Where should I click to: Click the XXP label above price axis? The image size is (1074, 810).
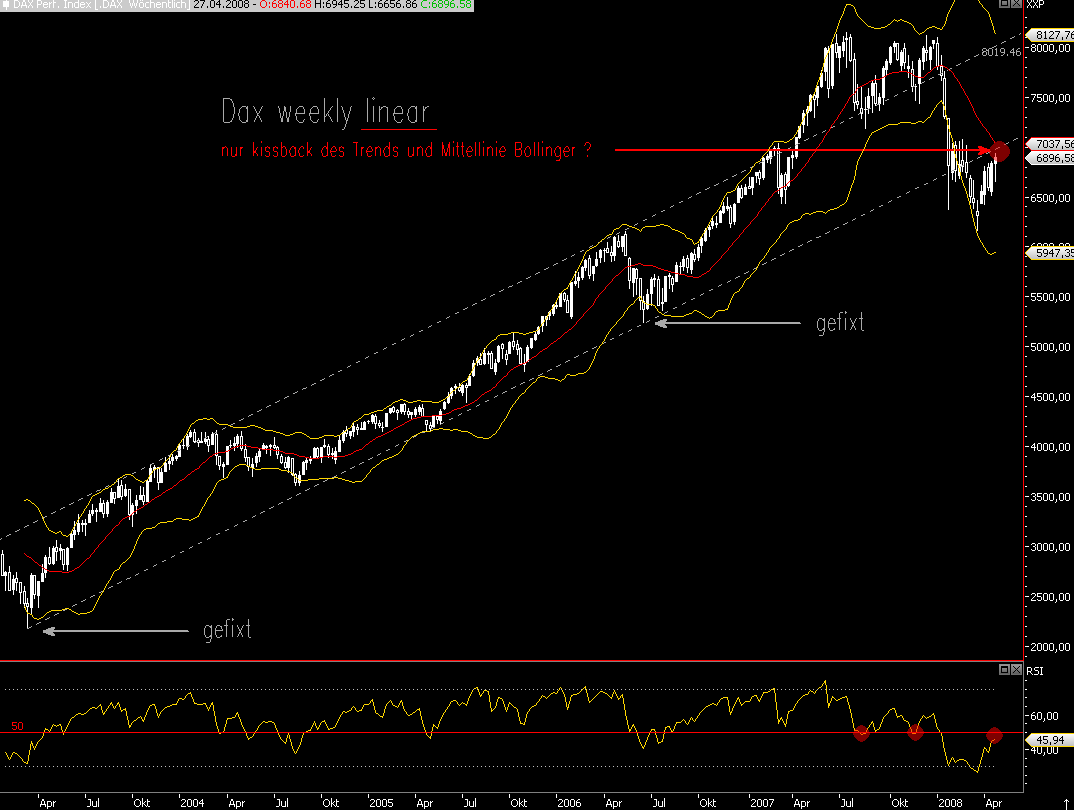pos(1035,4)
